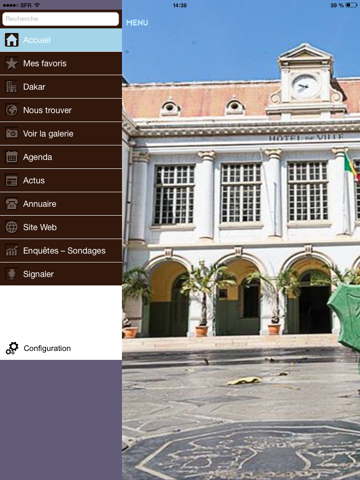Open the Actus menu entry

(61, 180)
